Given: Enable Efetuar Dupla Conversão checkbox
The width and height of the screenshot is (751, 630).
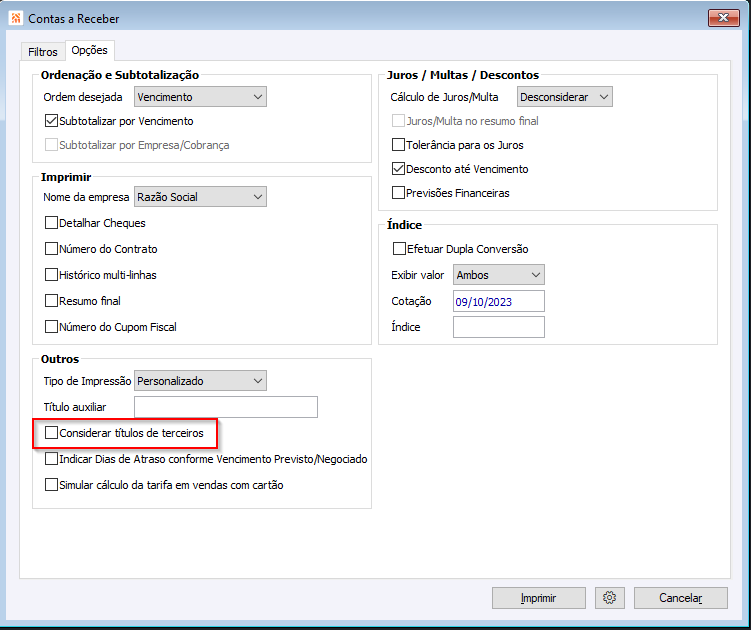Looking at the screenshot, I should pos(399,249).
